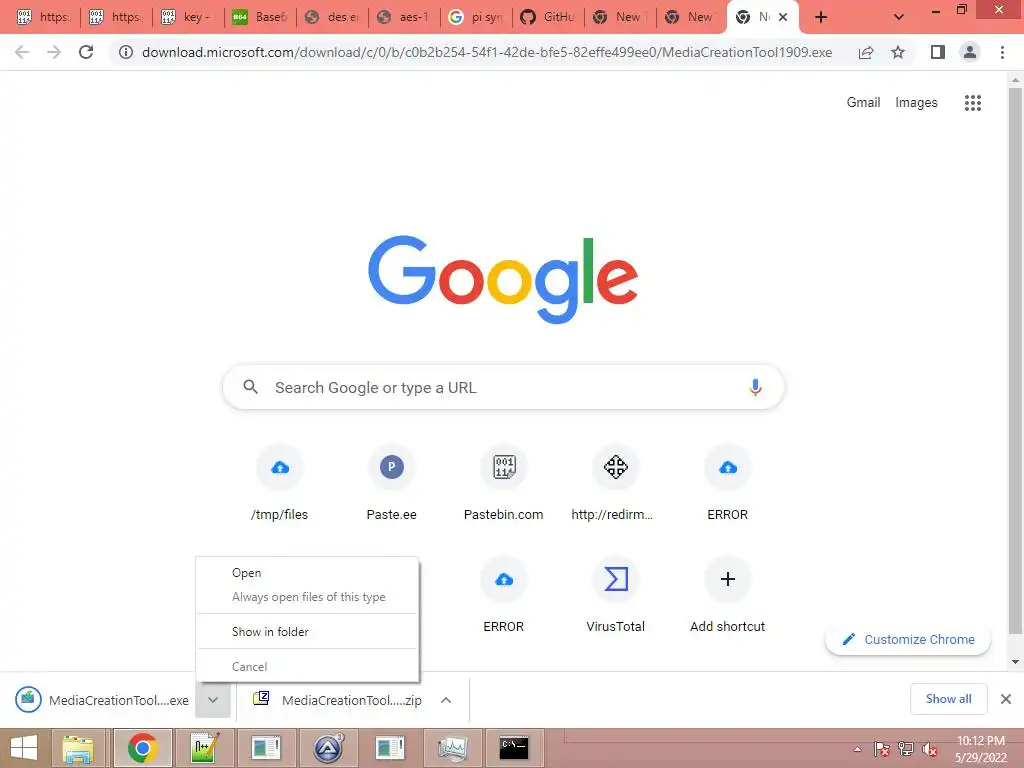The width and height of the screenshot is (1024, 768).
Task: Choose Show in folder from the menu
Action: pos(307,632)
